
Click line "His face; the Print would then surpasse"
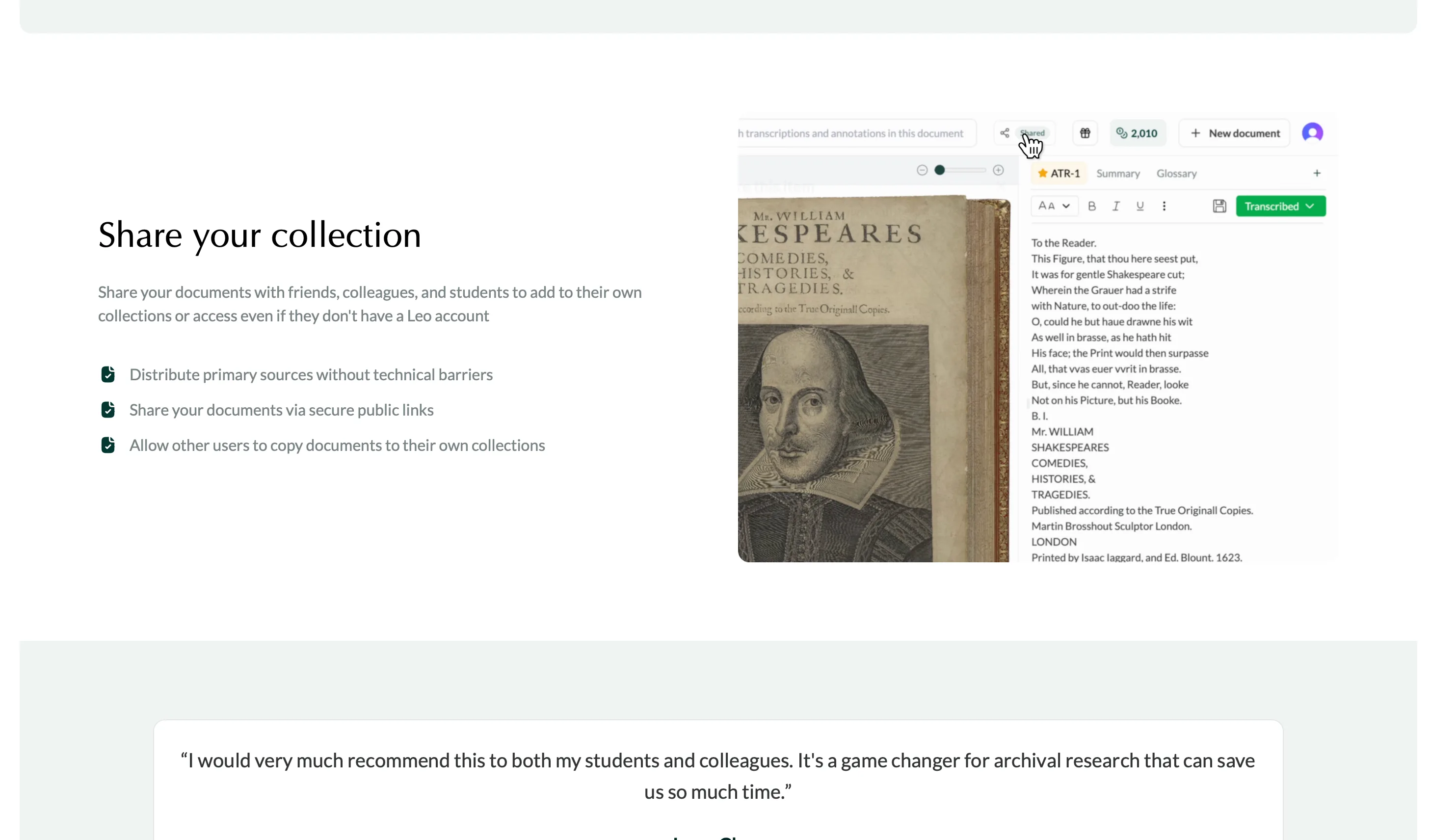click(x=1119, y=353)
